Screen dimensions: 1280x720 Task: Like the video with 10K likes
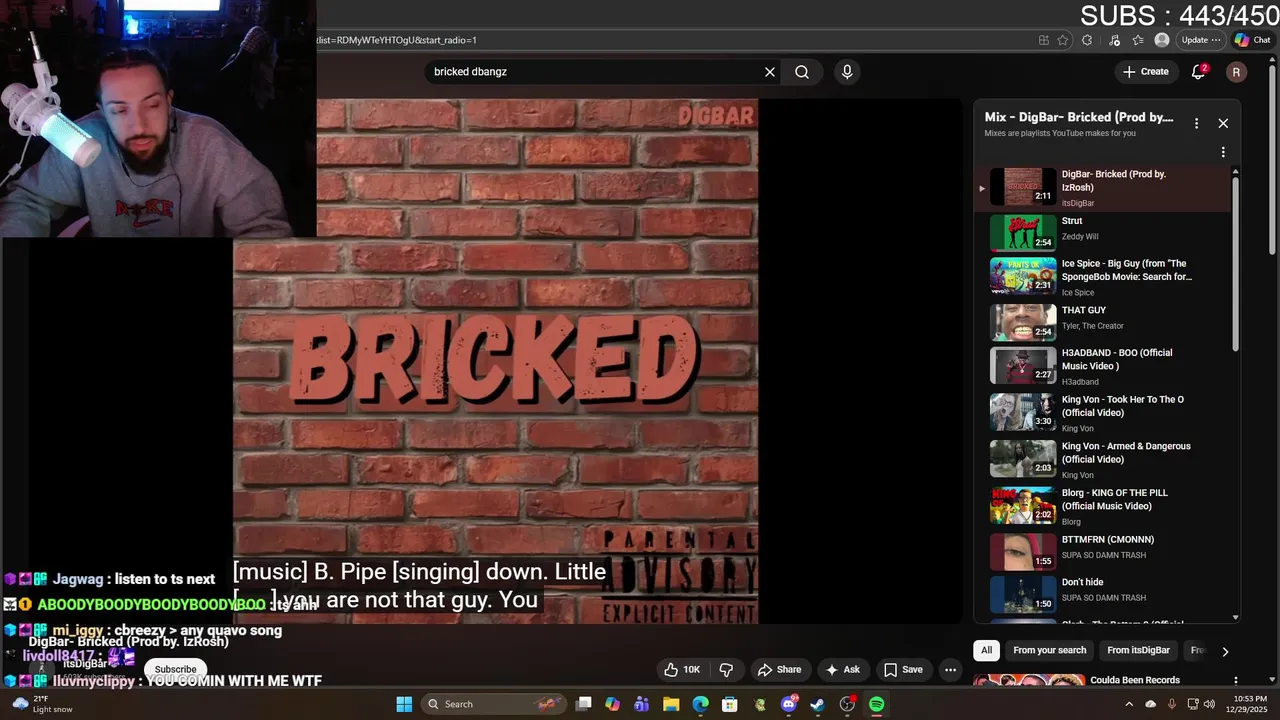click(x=682, y=669)
